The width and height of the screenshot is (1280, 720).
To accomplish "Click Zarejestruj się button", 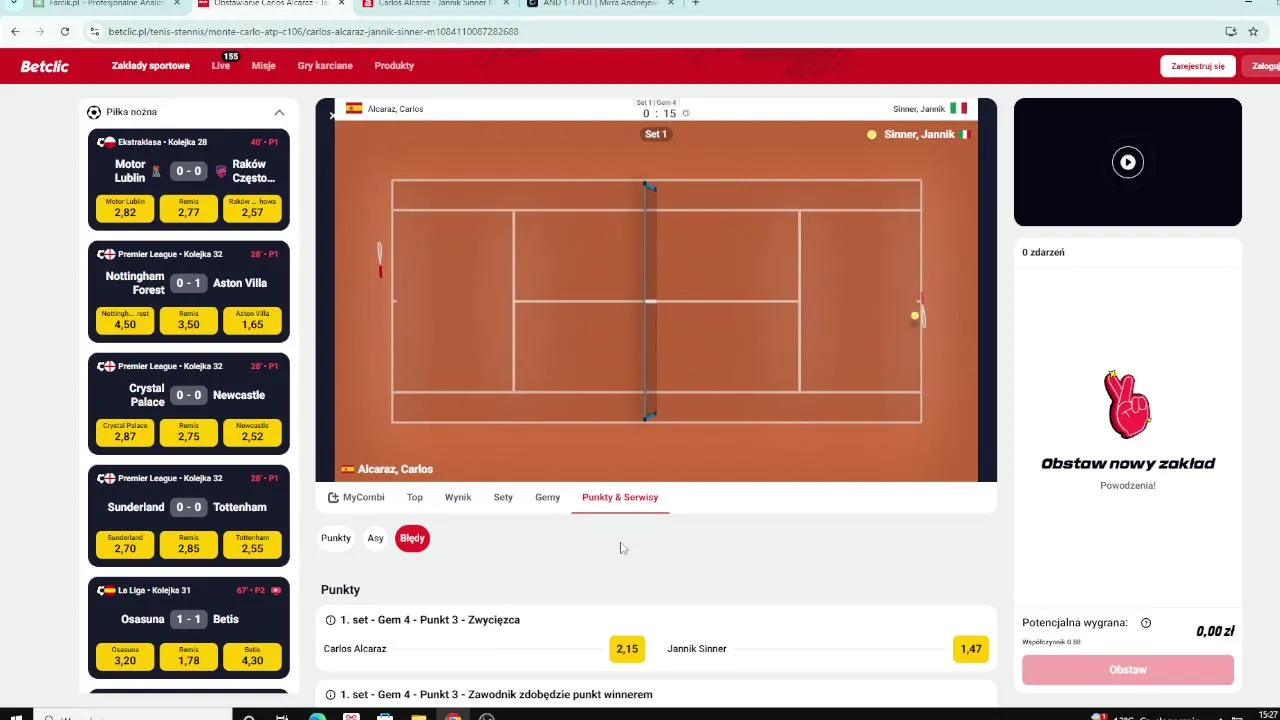I will coord(1198,66).
